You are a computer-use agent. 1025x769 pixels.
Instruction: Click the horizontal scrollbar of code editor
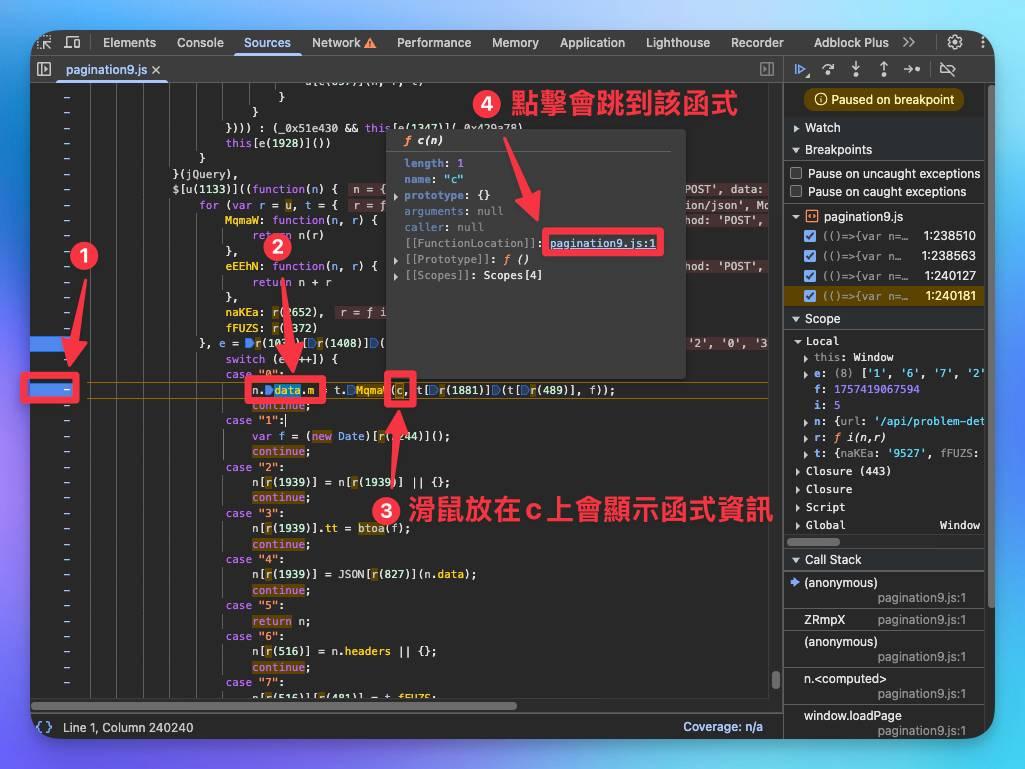click(x=274, y=706)
